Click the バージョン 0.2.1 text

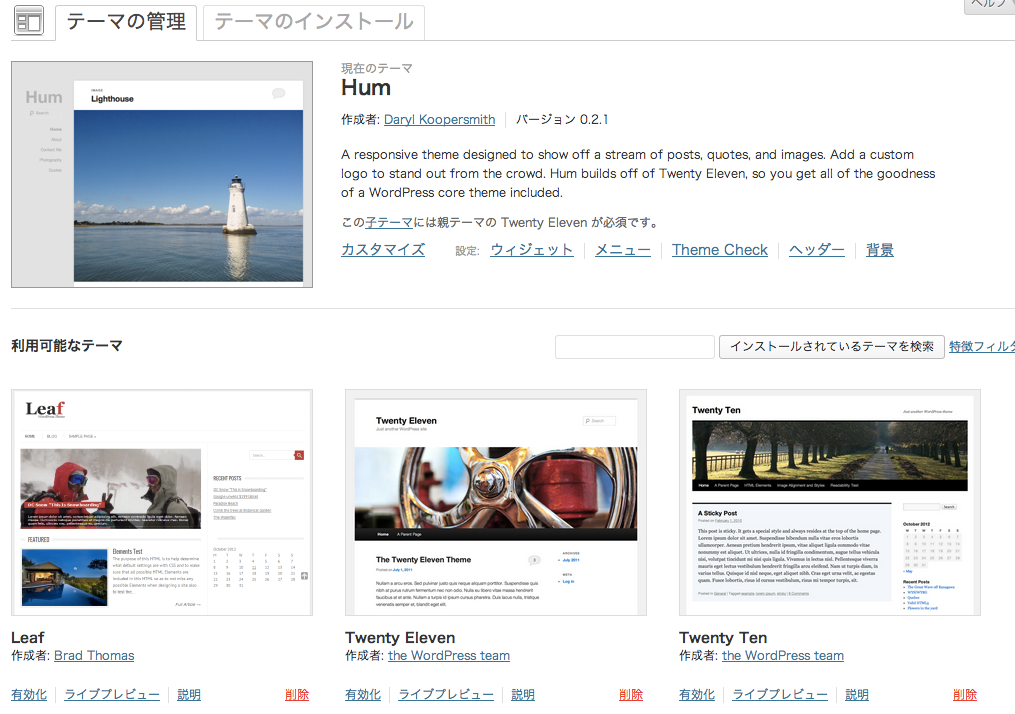[x=562, y=120]
